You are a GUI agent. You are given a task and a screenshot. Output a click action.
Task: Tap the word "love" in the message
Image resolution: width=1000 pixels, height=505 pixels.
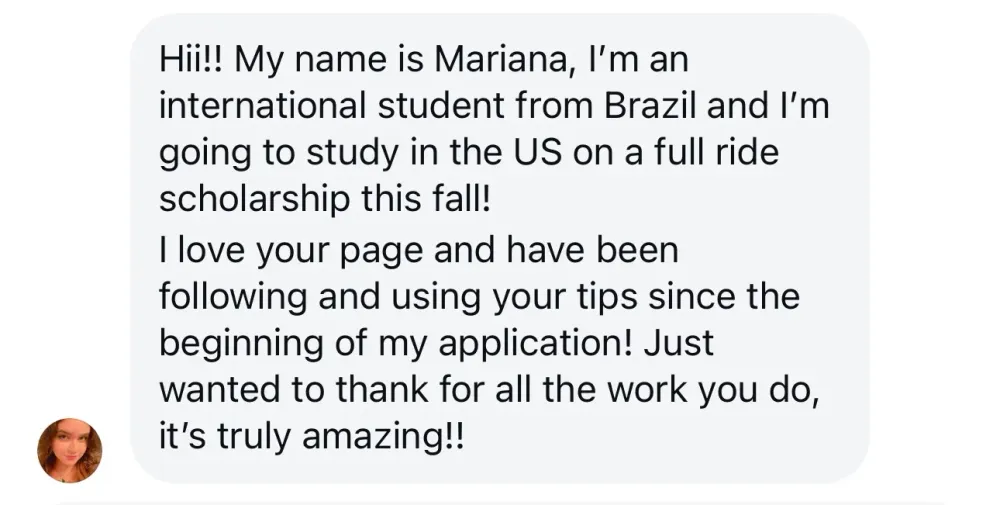tap(214, 250)
